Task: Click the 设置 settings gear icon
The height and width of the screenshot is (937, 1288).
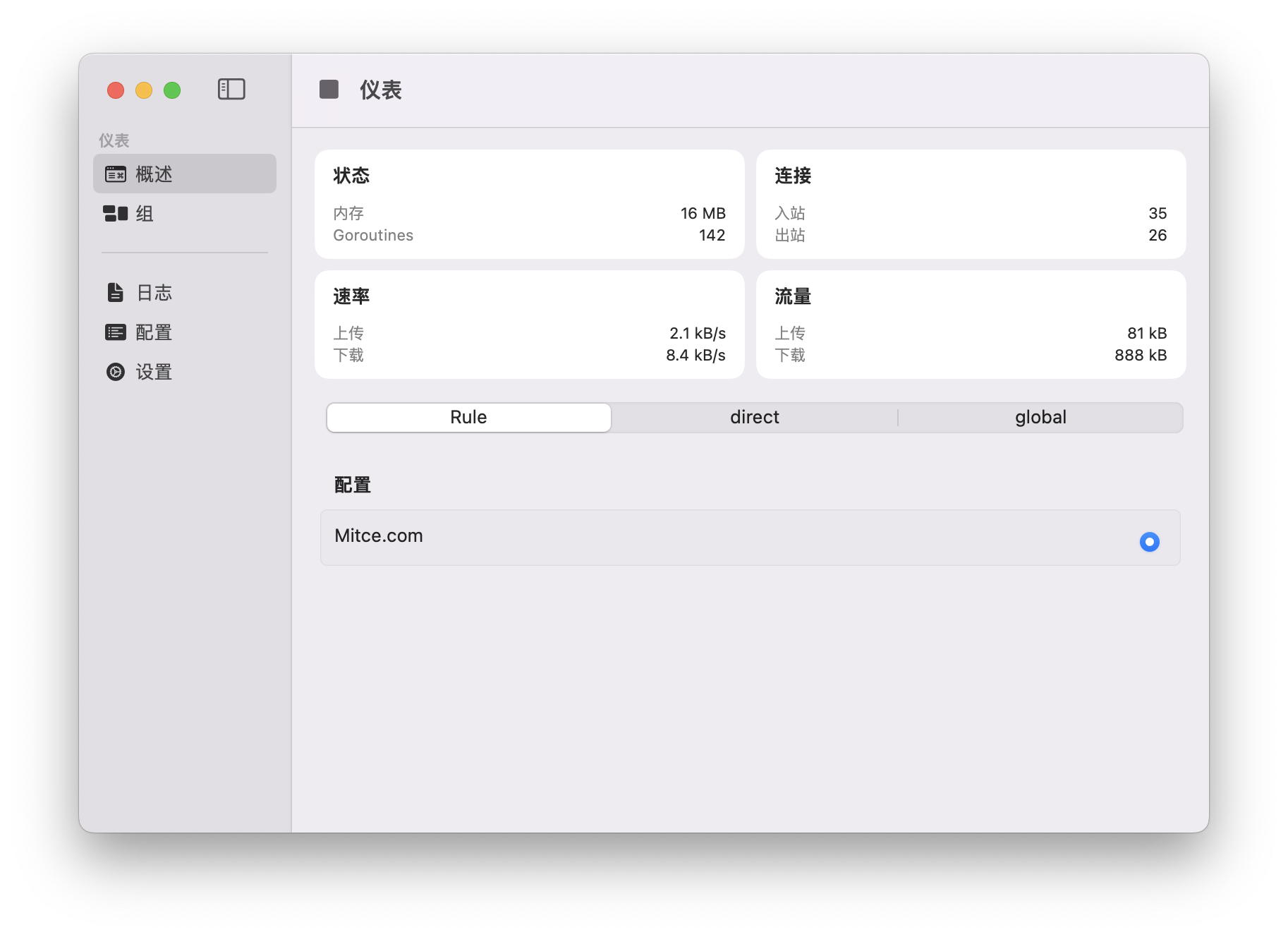Action: click(116, 372)
